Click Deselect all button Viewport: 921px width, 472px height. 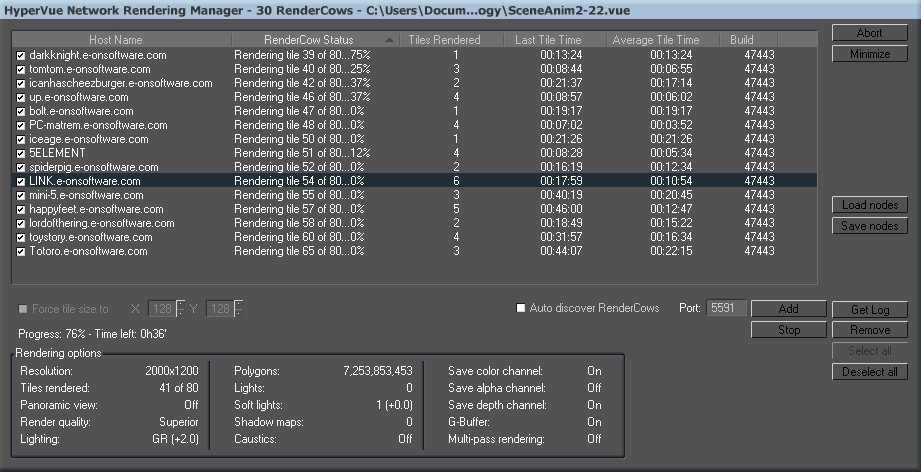pos(870,372)
